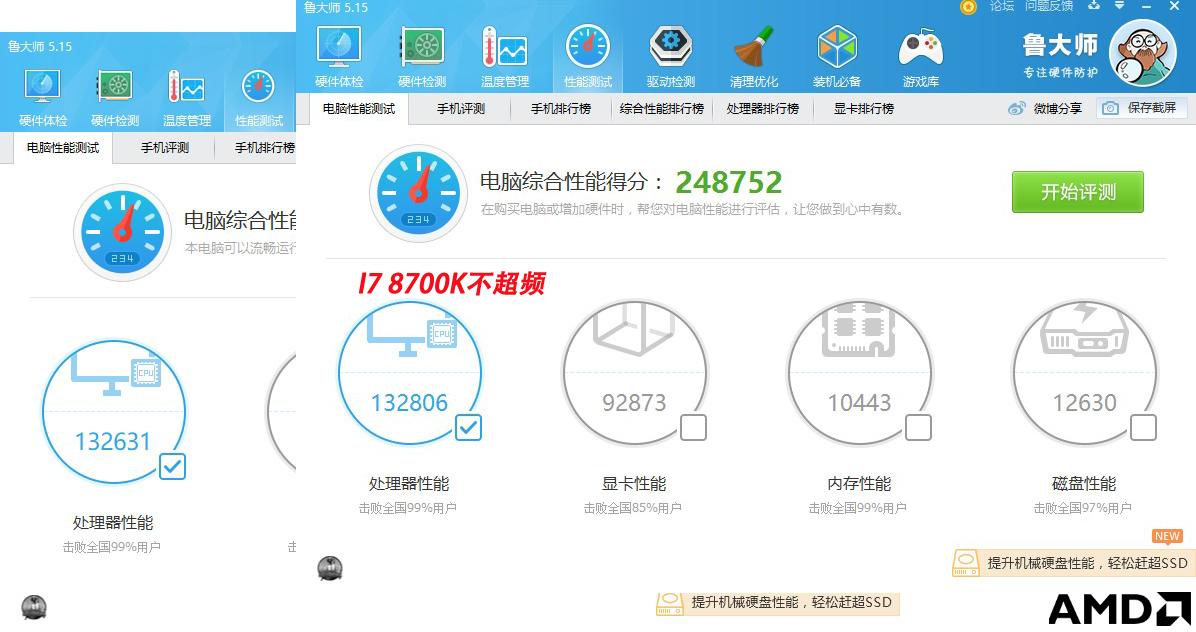
Task: Click the 磁盘性能 label
Action: (x=1084, y=484)
